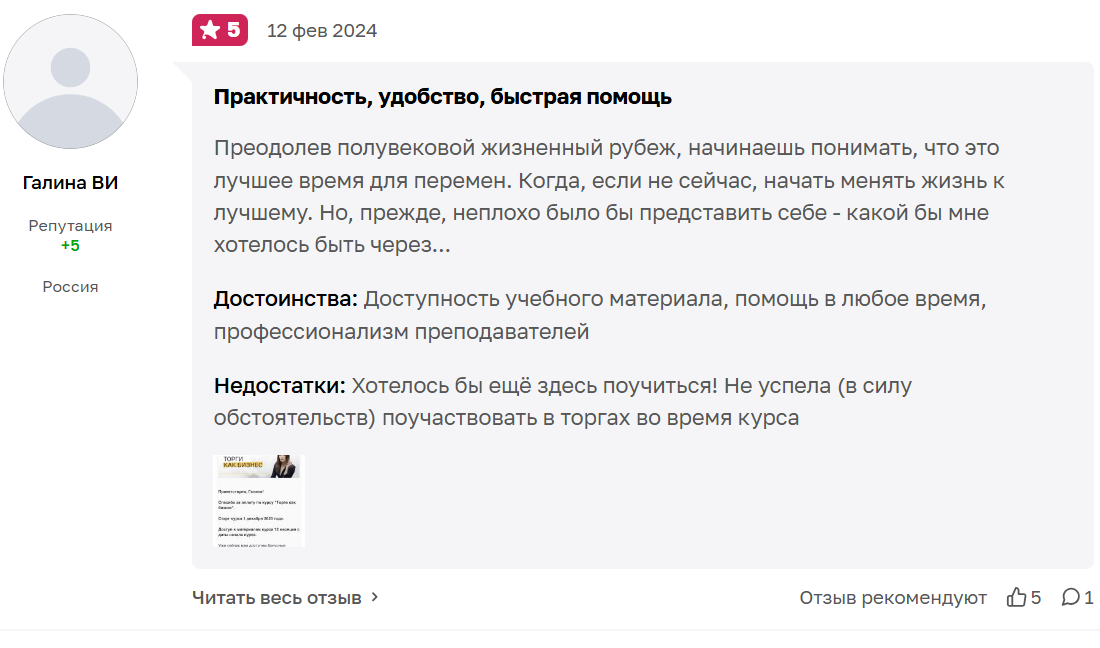This screenshot has width=1100, height=648.
Task: Open the attached course screenshot thumbnail
Action: 259,501
